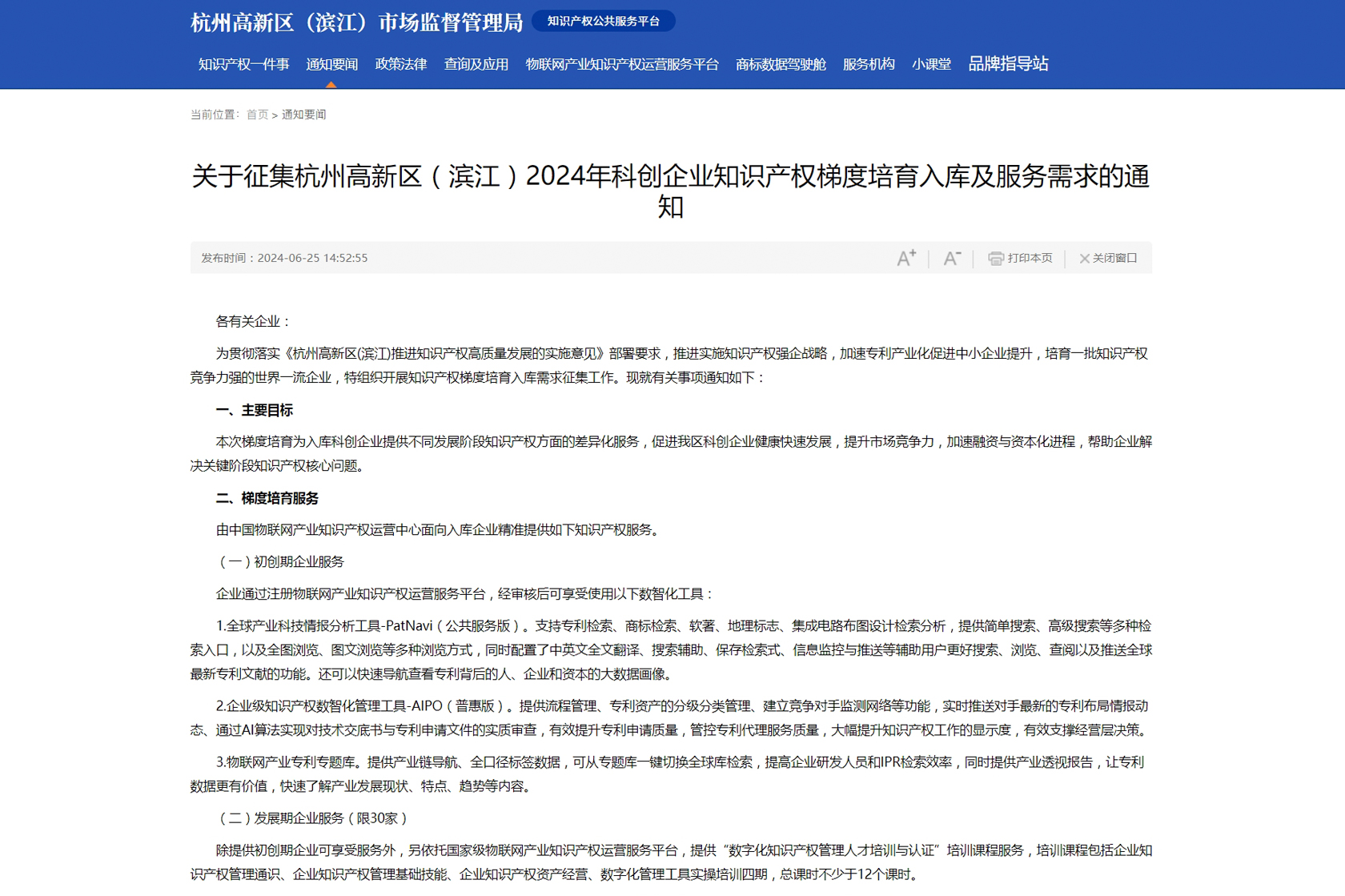1345x896 pixels.
Task: Click 知识产权公共服务平台 badge
Action: [603, 22]
